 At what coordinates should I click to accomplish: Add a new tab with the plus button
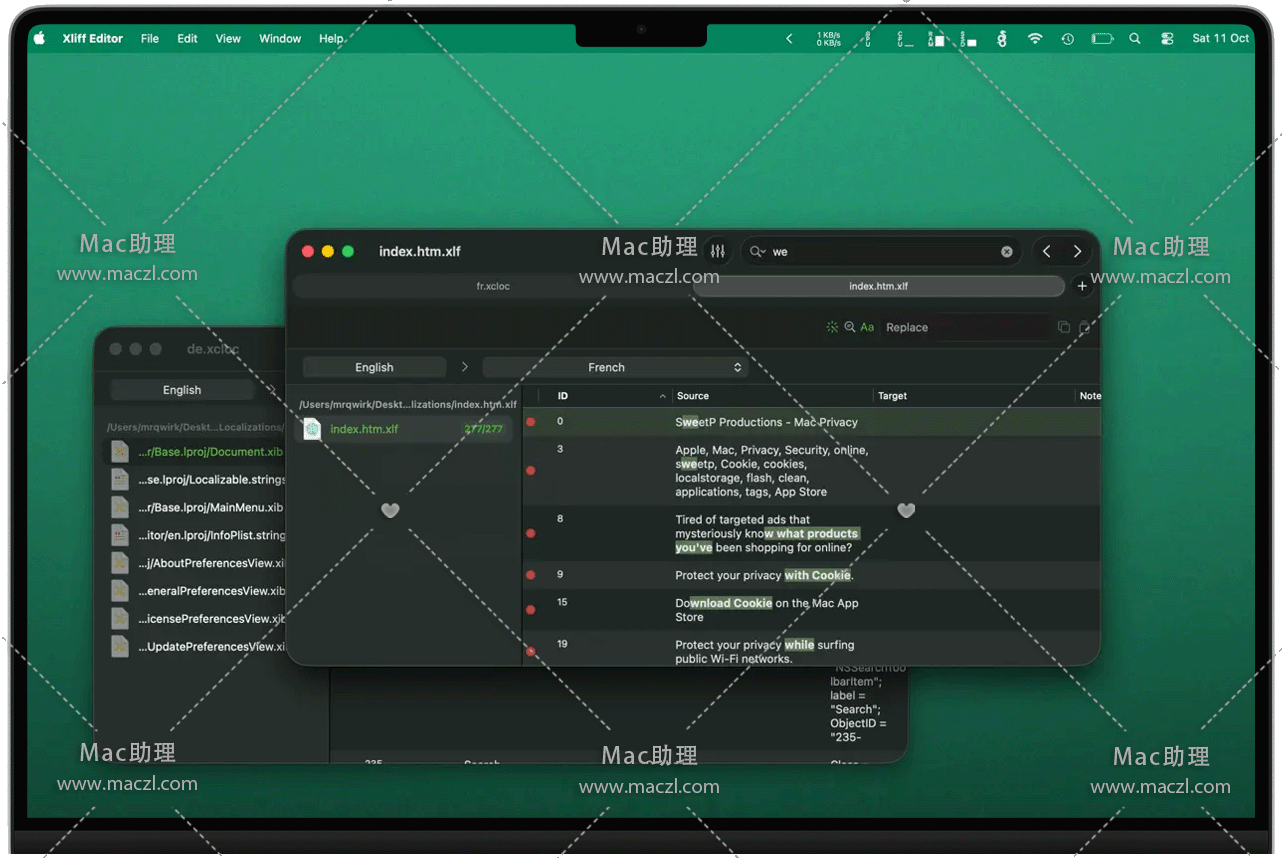tap(1082, 286)
